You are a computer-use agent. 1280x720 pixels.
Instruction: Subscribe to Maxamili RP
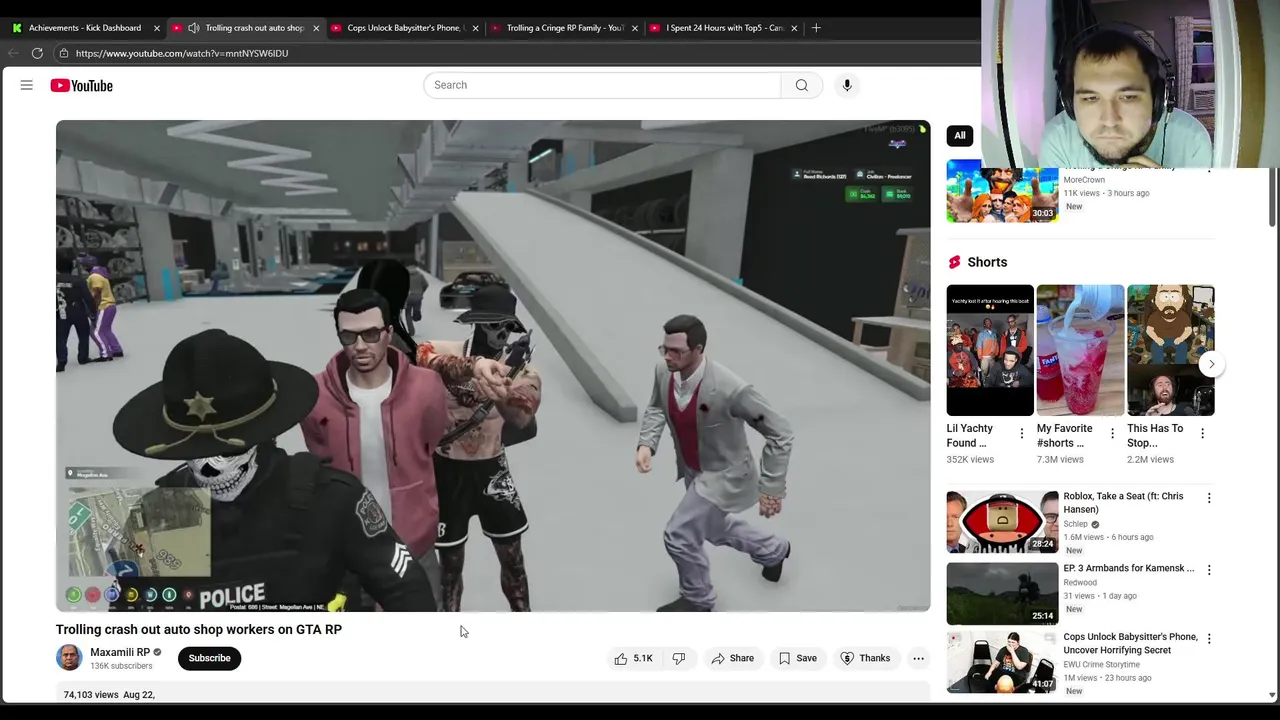(209, 658)
